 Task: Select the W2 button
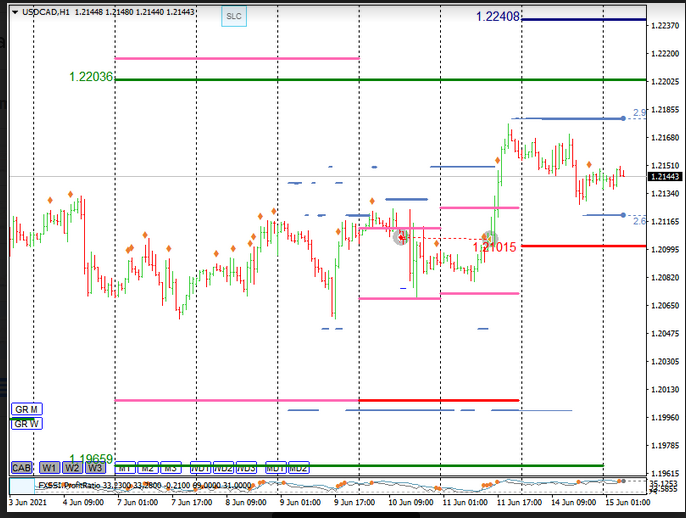point(72,468)
